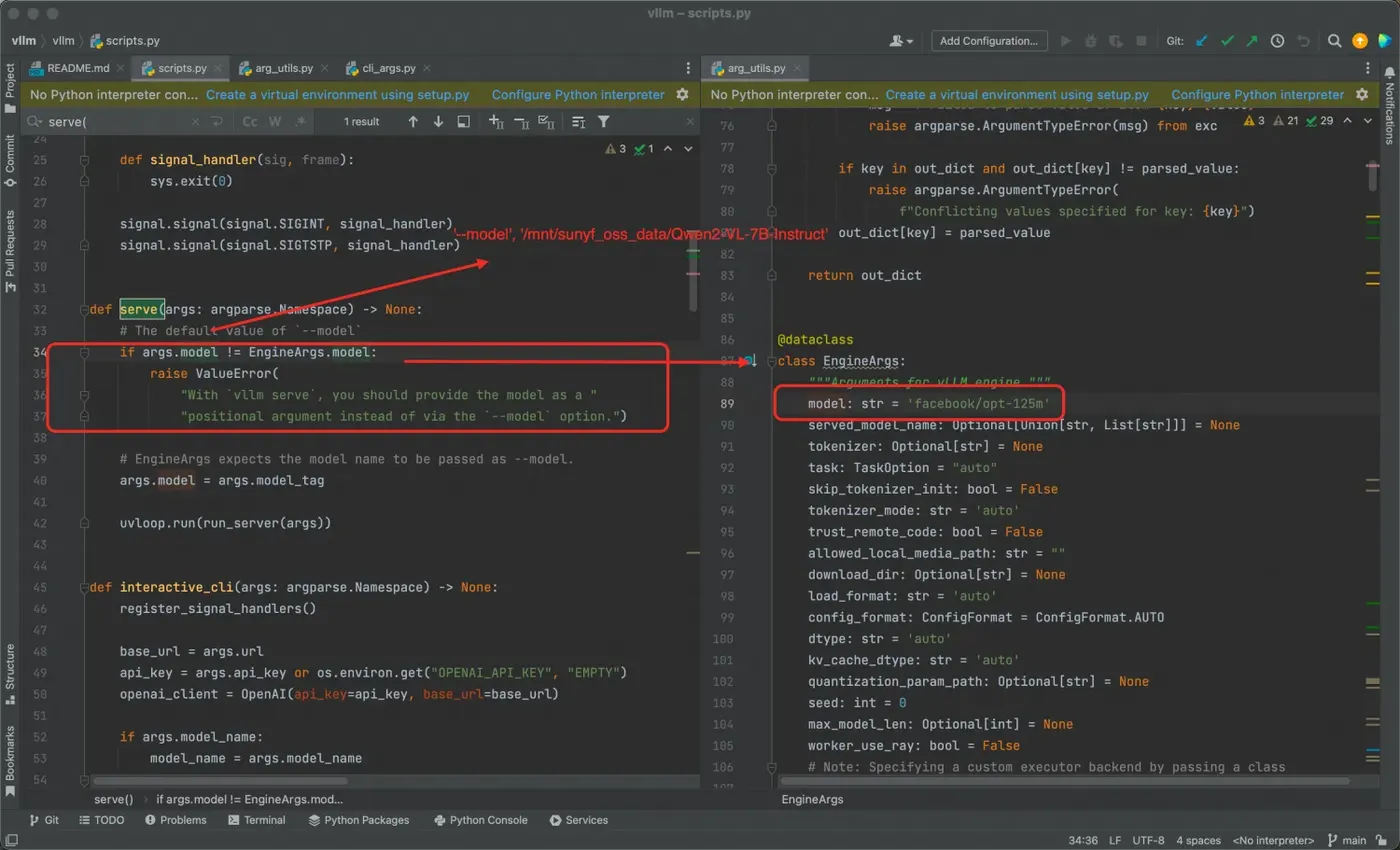This screenshot has width=1400, height=850.
Task: Open '4 spaces' indent selector
Action: pos(1198,842)
